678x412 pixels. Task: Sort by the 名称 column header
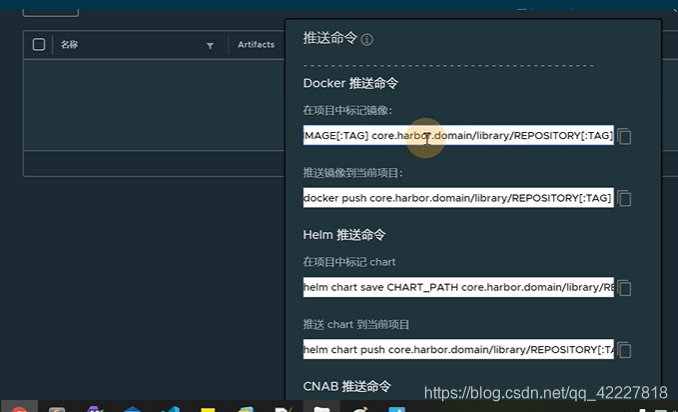pos(69,44)
